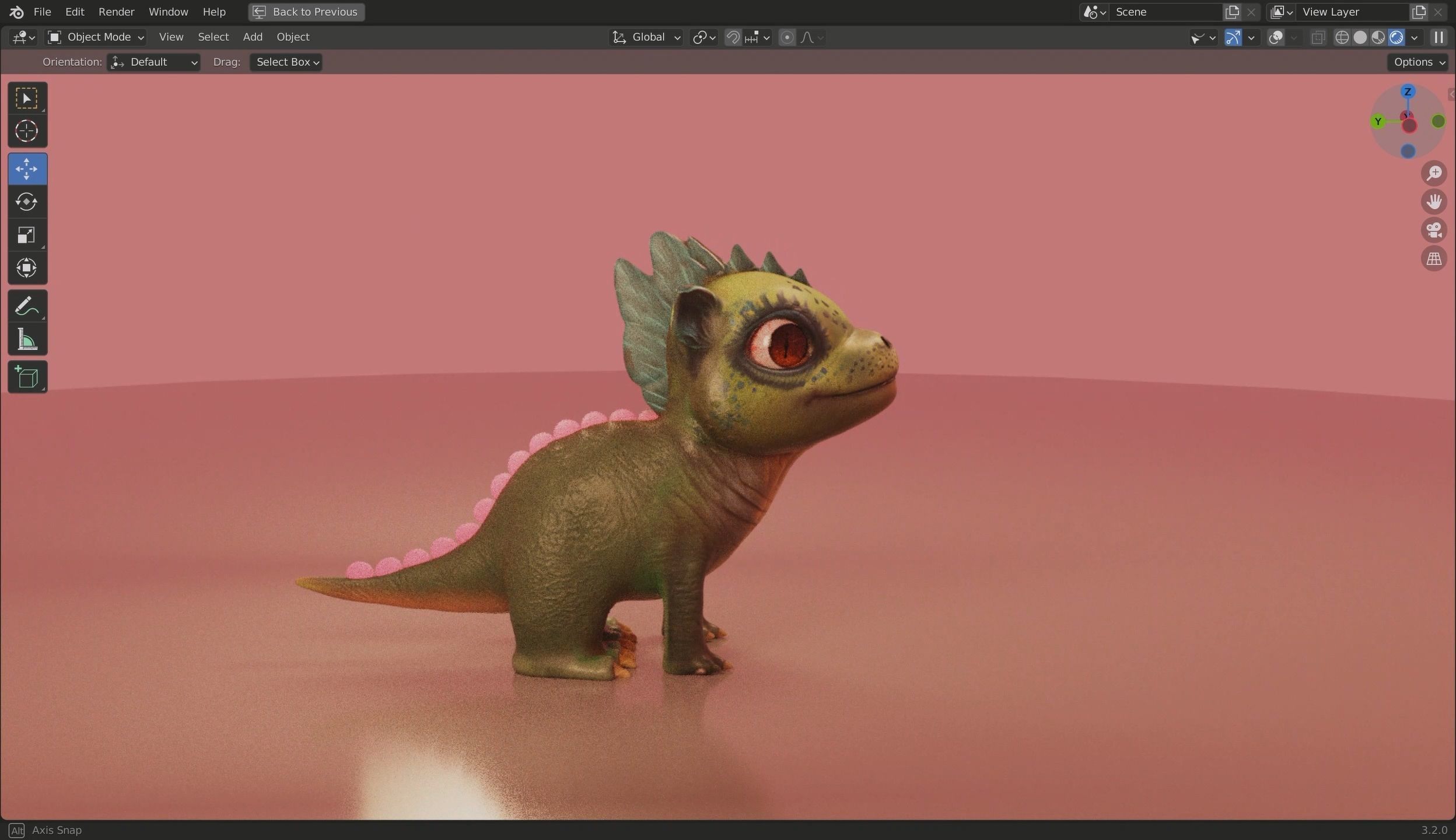Open the snapping options dropdown
Viewport: 1456px width, 840px height.
(757, 37)
